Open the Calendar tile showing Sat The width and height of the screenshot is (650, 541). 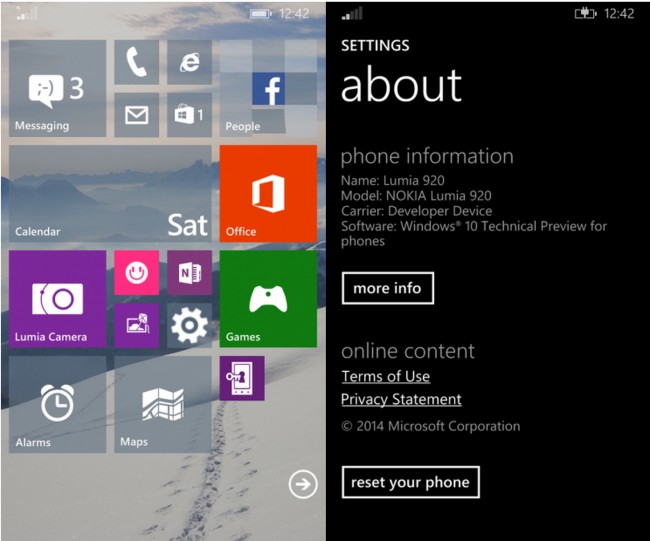(x=110, y=194)
